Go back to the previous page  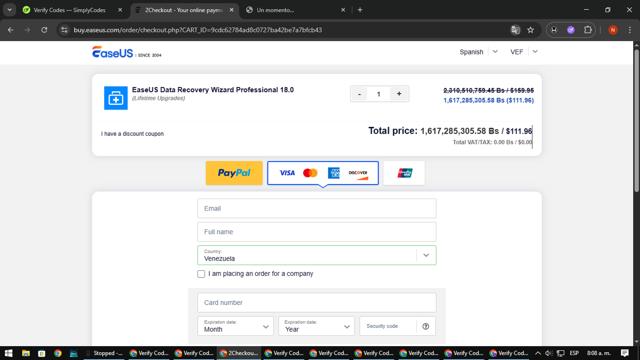[x=11, y=30]
